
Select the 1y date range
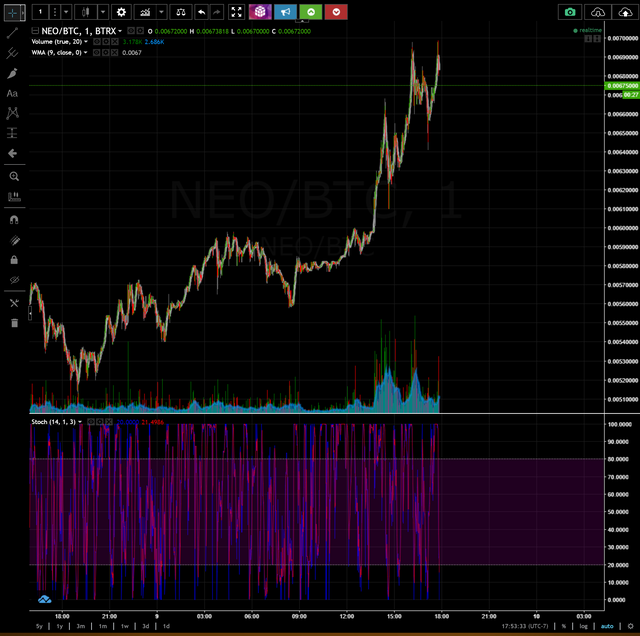point(60,626)
